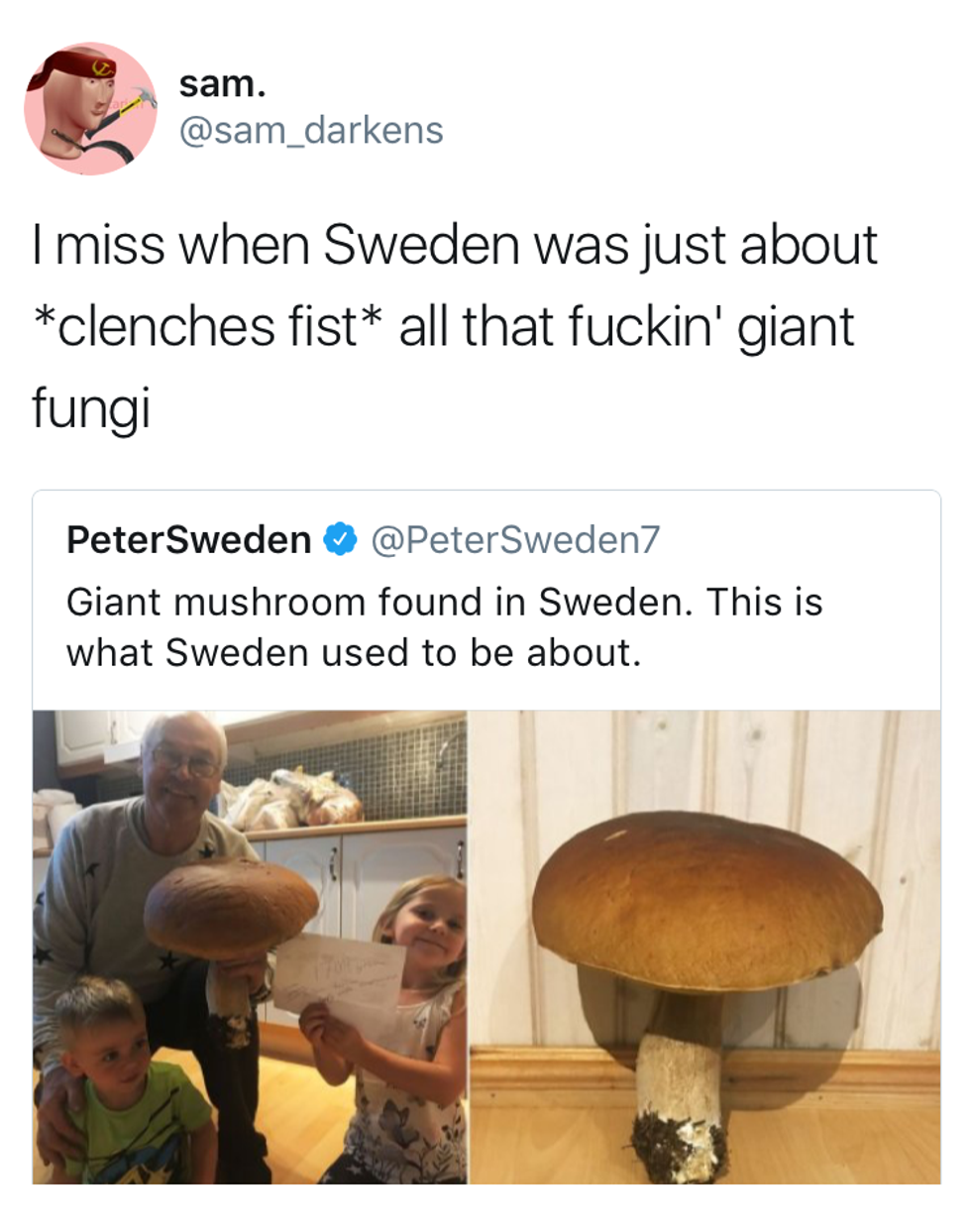Click the display name "sam."
The width and height of the screenshot is (971, 1232).
(223, 84)
